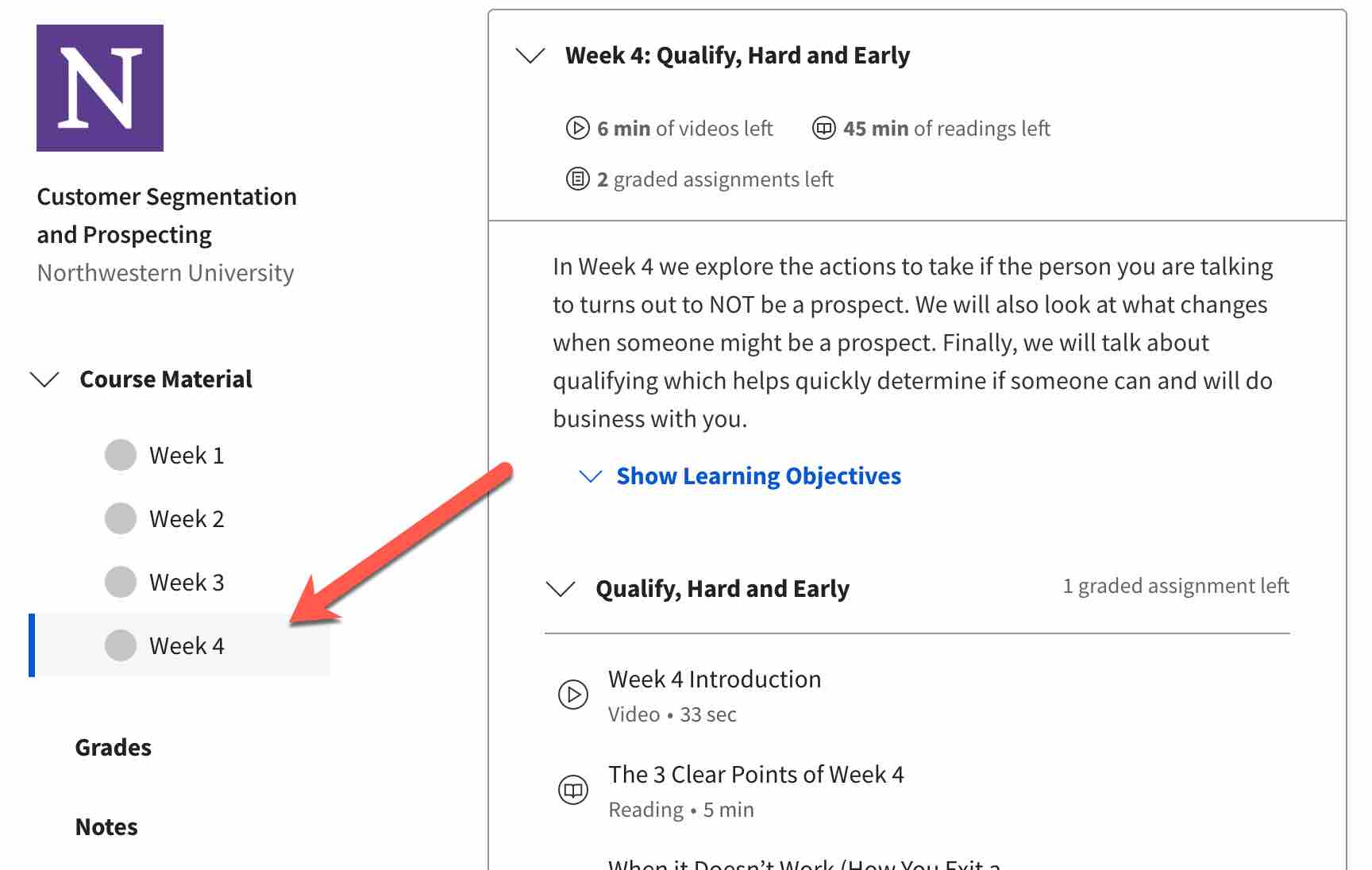The image size is (1372, 870).
Task: Expand the Show Learning Objectives chevron
Action: click(590, 476)
